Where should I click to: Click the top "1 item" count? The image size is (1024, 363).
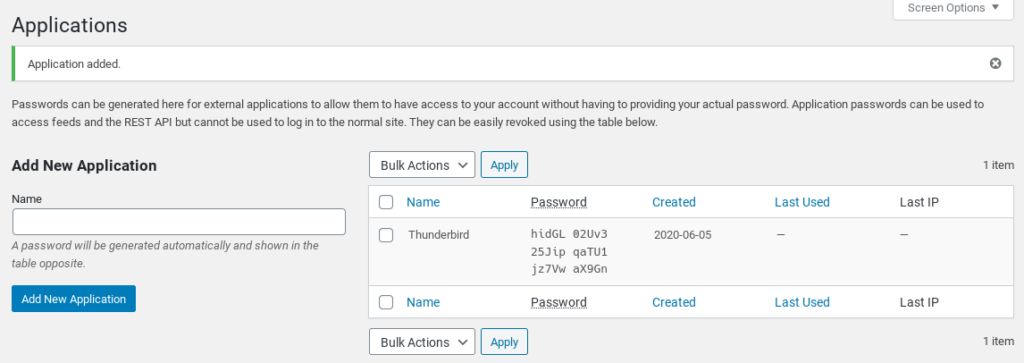pos(999,165)
